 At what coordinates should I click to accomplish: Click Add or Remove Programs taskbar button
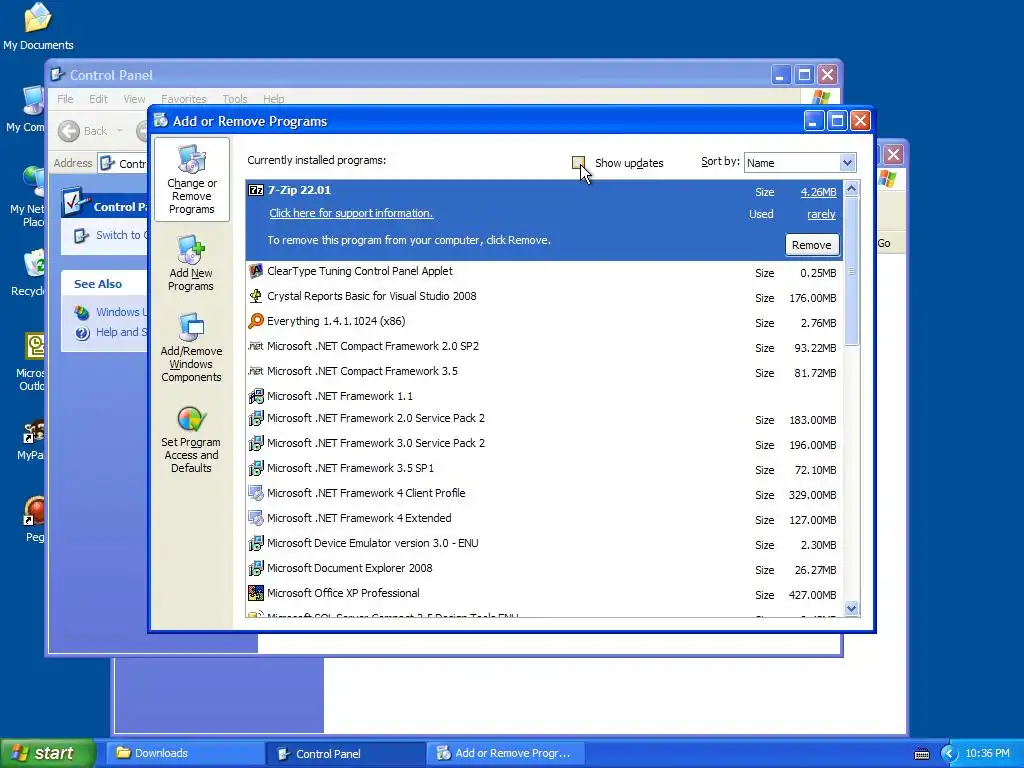point(506,753)
